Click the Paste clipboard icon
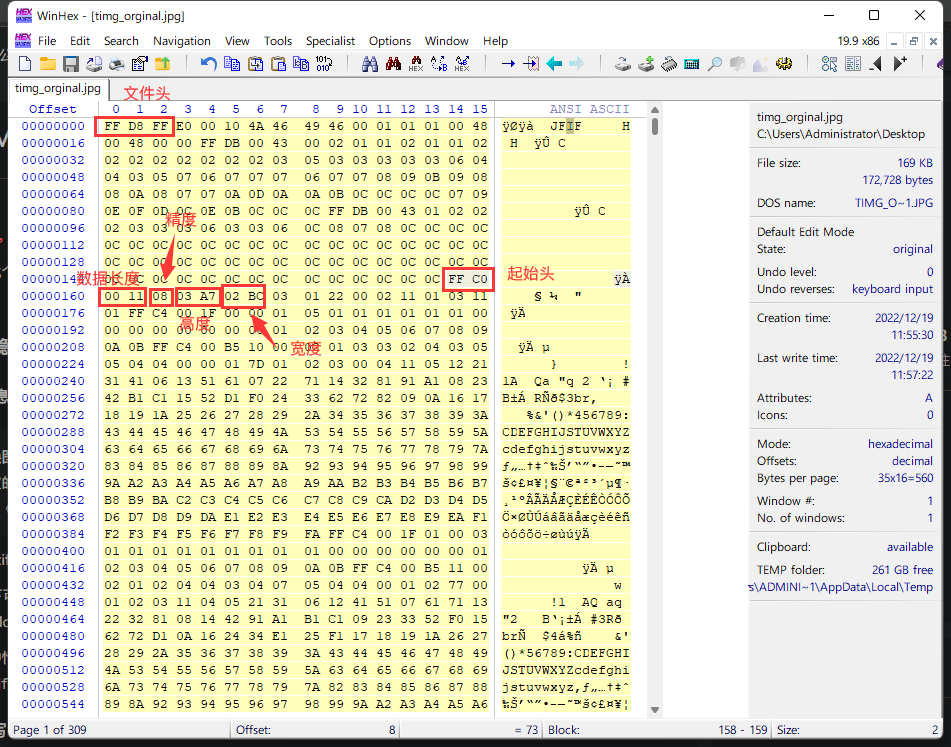 pyautogui.click(x=278, y=63)
